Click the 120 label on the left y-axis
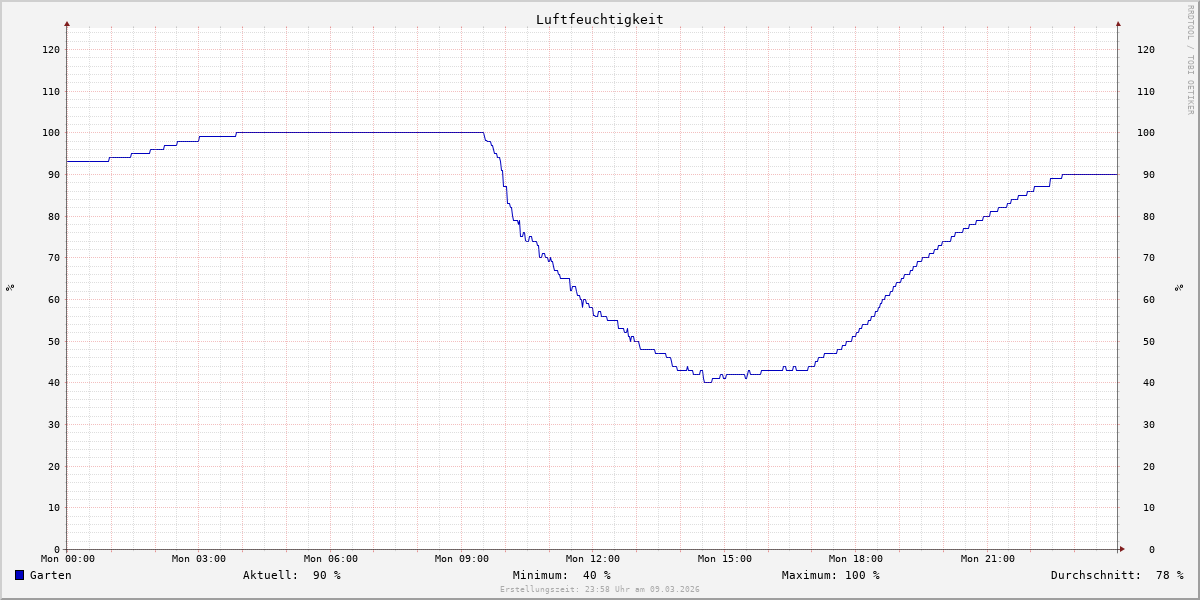This screenshot has width=1200, height=600. [50, 49]
